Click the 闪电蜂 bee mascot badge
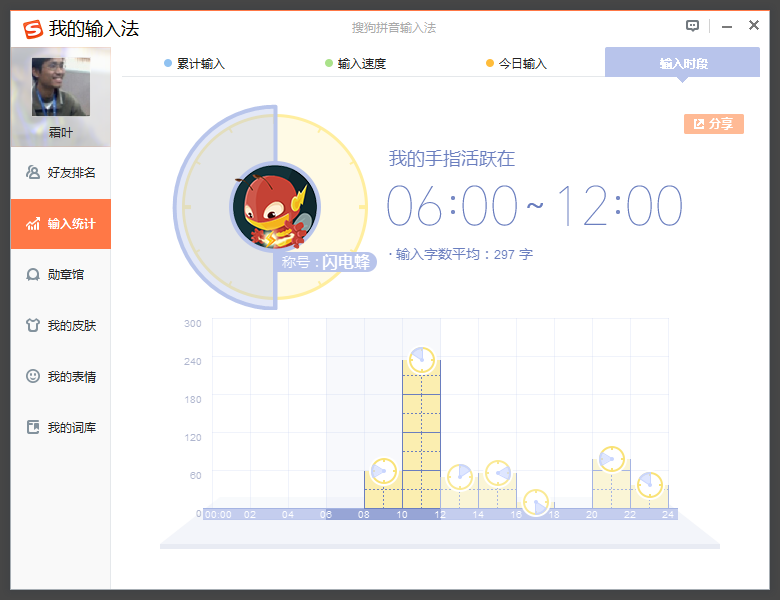This screenshot has width=780, height=600. click(275, 207)
